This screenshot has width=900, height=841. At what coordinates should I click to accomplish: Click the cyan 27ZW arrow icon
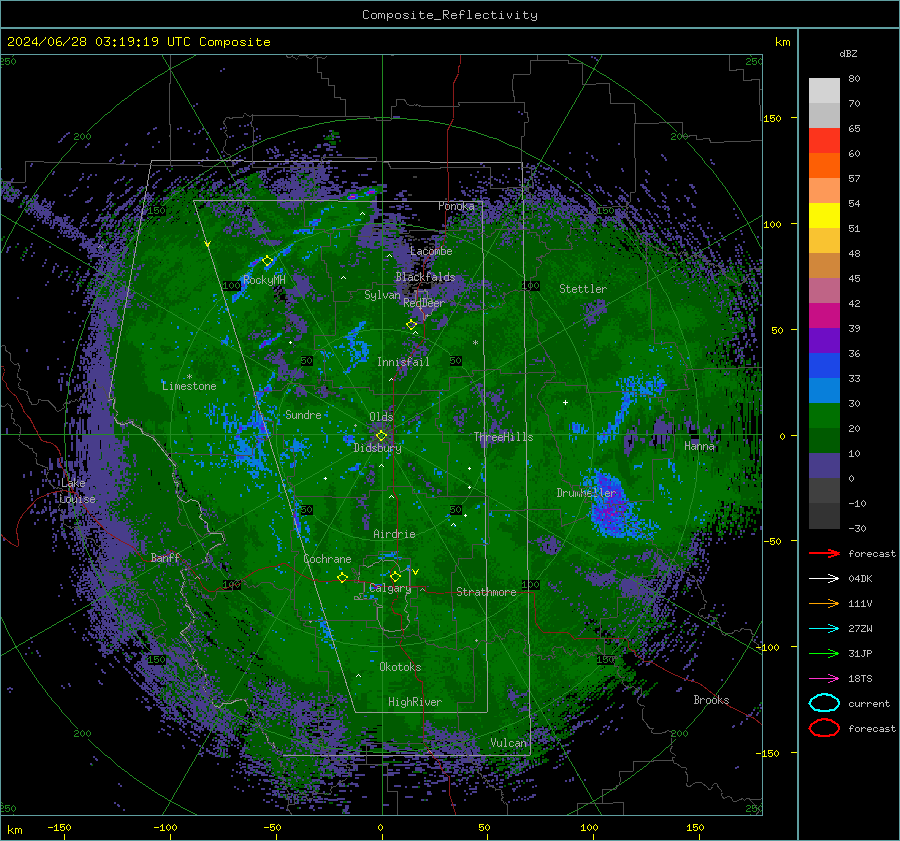coord(824,629)
